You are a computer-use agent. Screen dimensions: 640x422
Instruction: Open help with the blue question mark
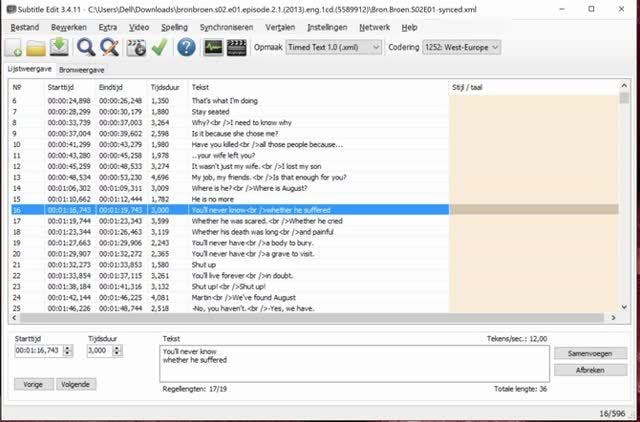(x=186, y=47)
